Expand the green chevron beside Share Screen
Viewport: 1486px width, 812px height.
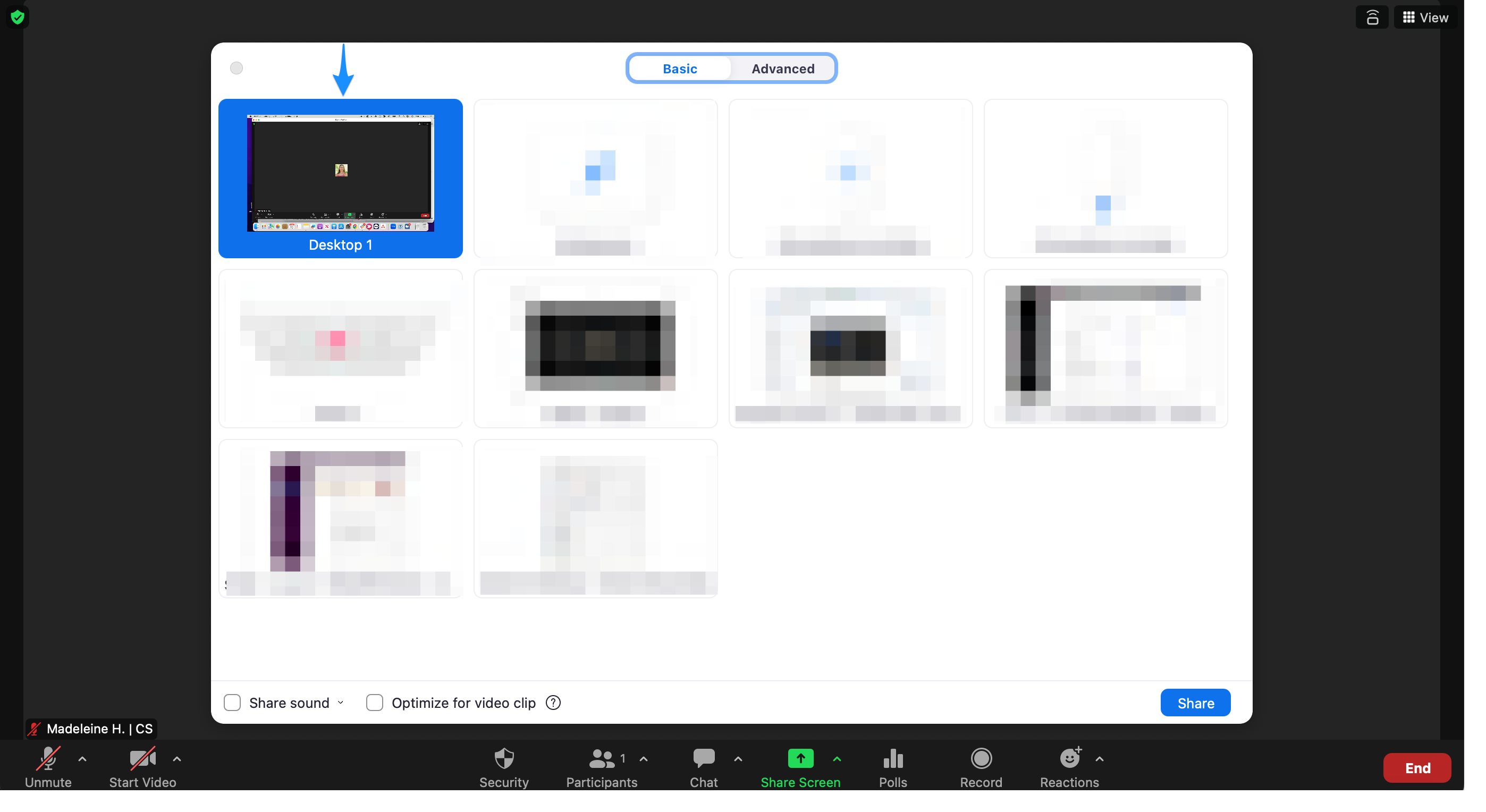coord(837,759)
